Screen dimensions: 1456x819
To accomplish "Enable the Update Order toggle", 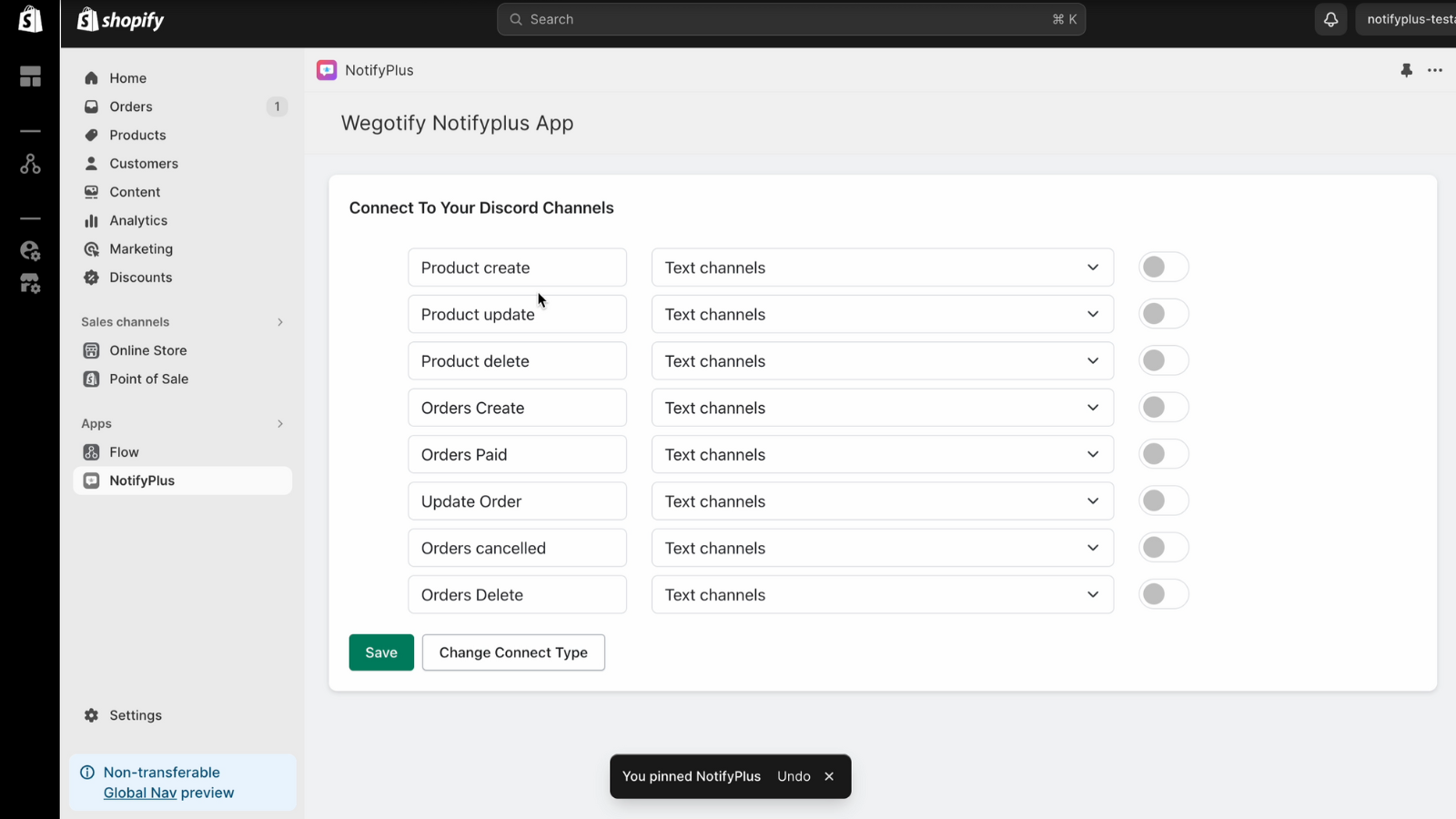I will click(x=1164, y=500).
